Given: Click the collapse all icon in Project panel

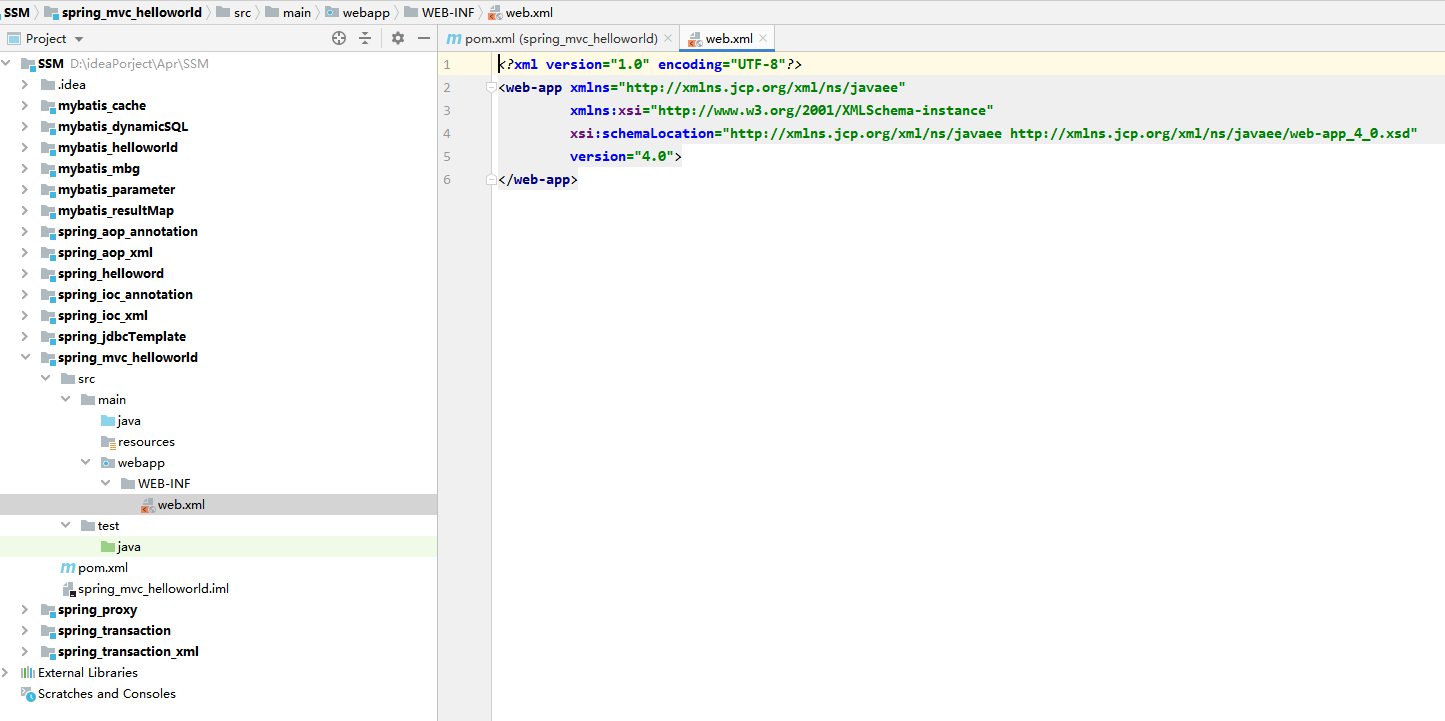Looking at the screenshot, I should [365, 38].
